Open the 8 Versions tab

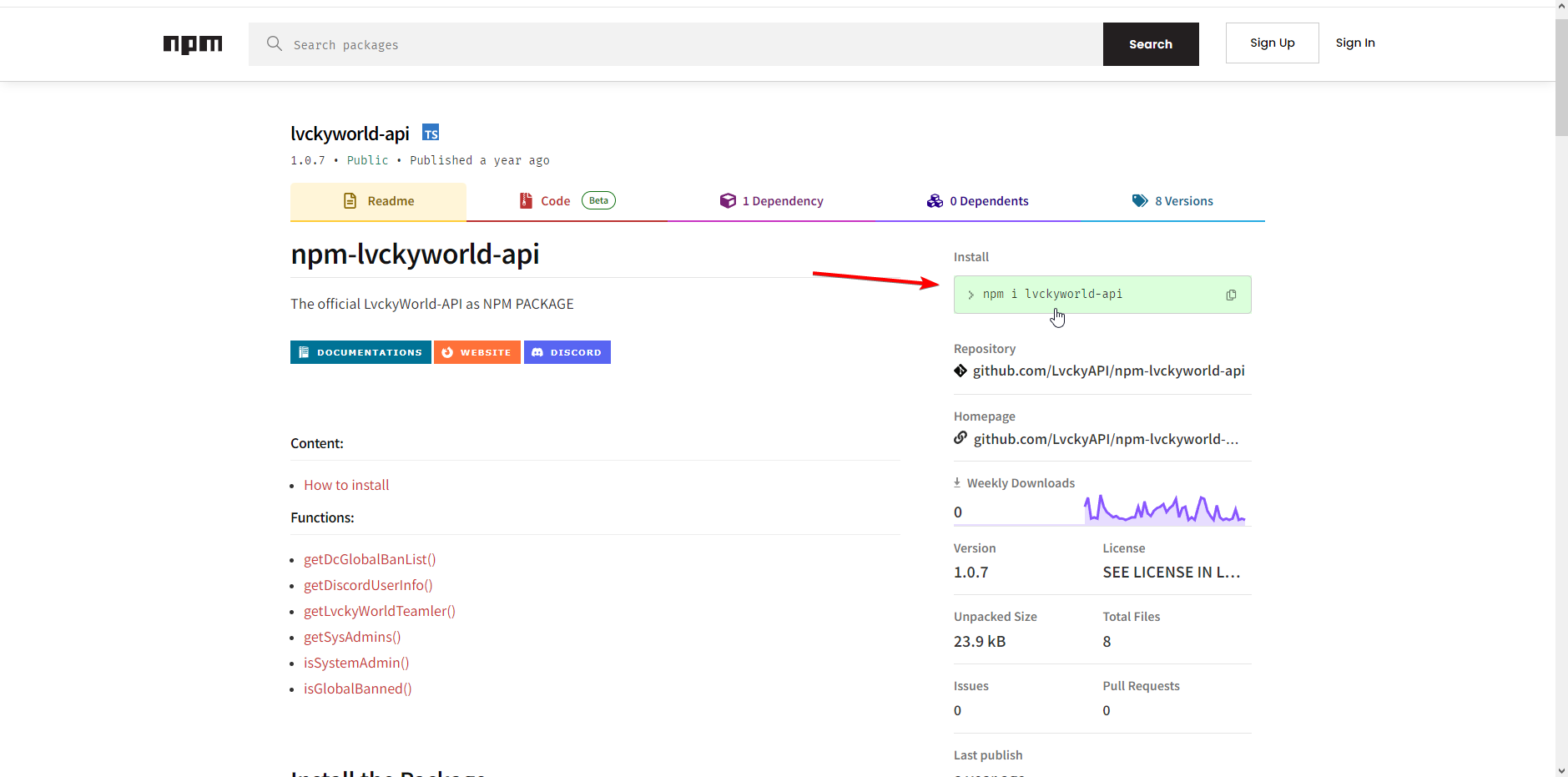point(1172,201)
